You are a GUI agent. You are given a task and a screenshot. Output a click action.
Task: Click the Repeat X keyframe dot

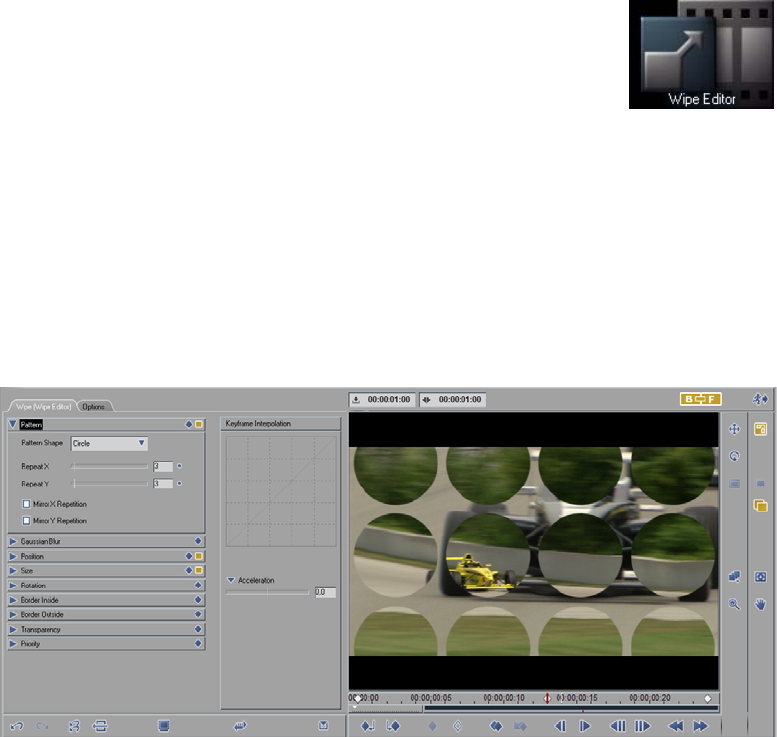click(x=179, y=466)
